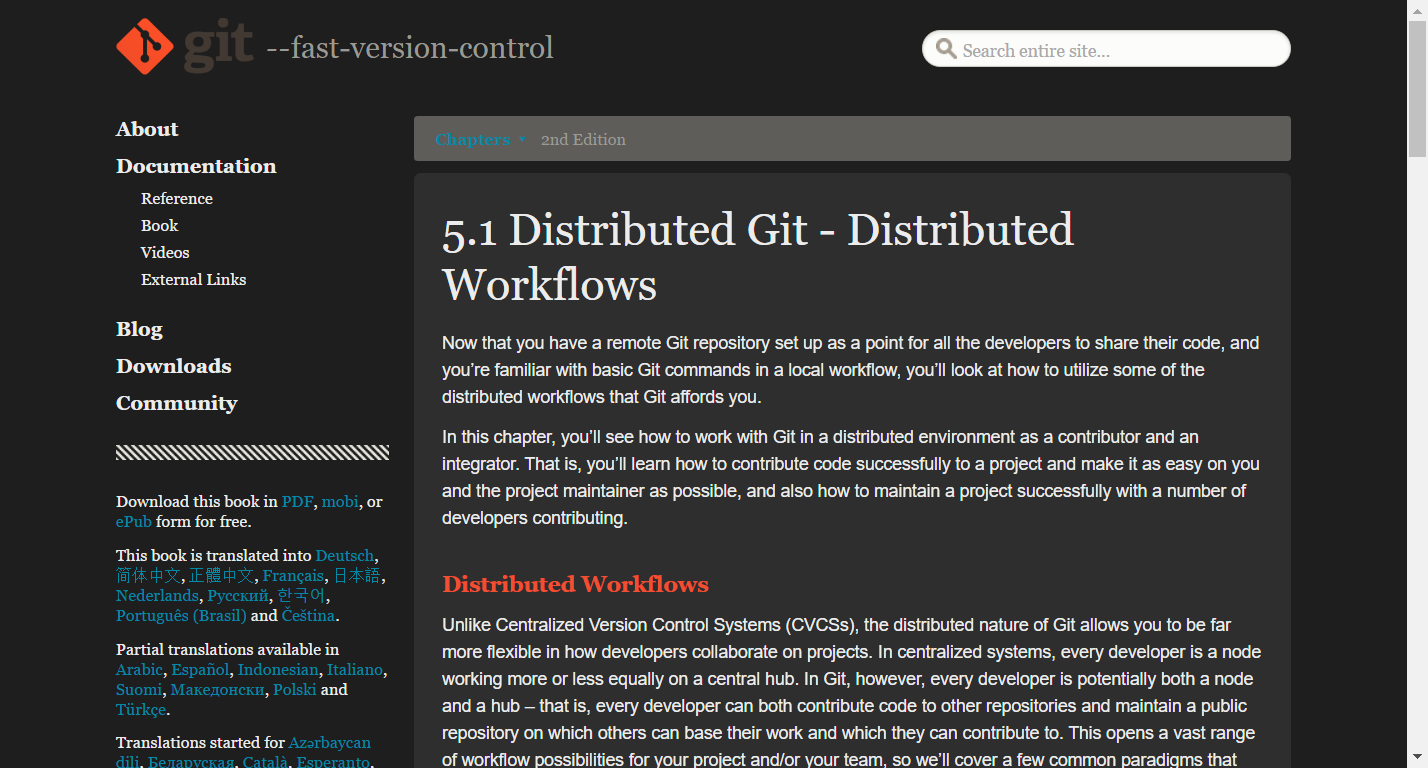
Task: Switch to the Deutsch translation
Action: tap(345, 555)
